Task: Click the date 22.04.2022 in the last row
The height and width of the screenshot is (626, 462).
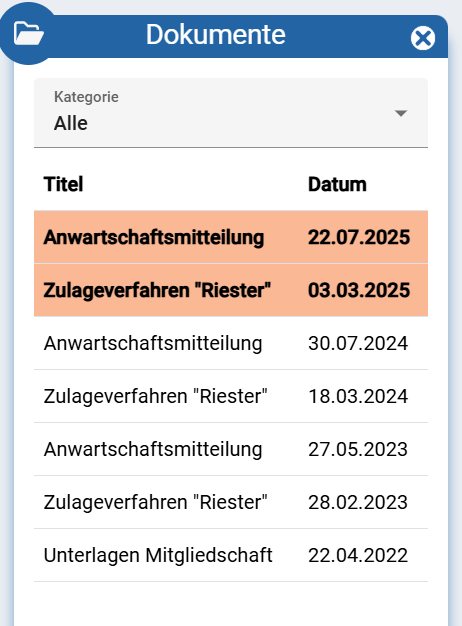Action: coord(358,555)
